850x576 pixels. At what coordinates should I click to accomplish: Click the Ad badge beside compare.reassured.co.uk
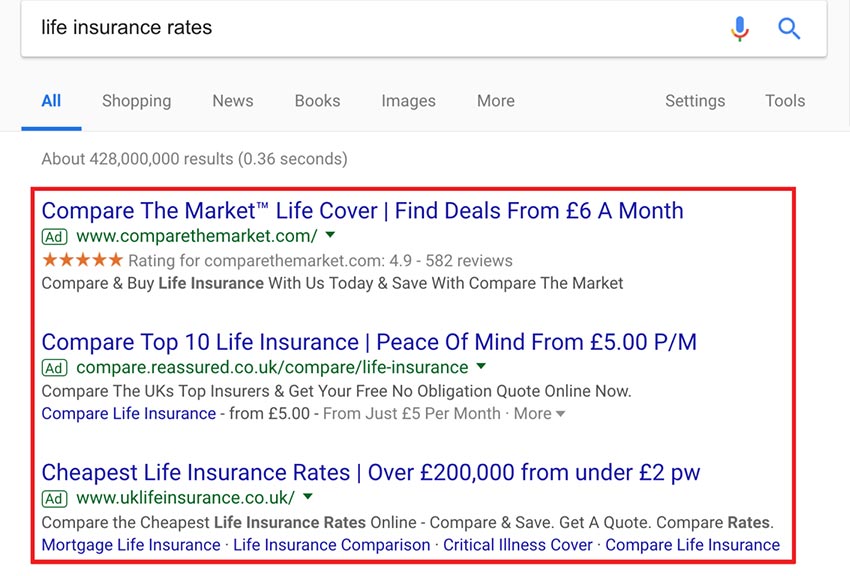click(x=54, y=368)
